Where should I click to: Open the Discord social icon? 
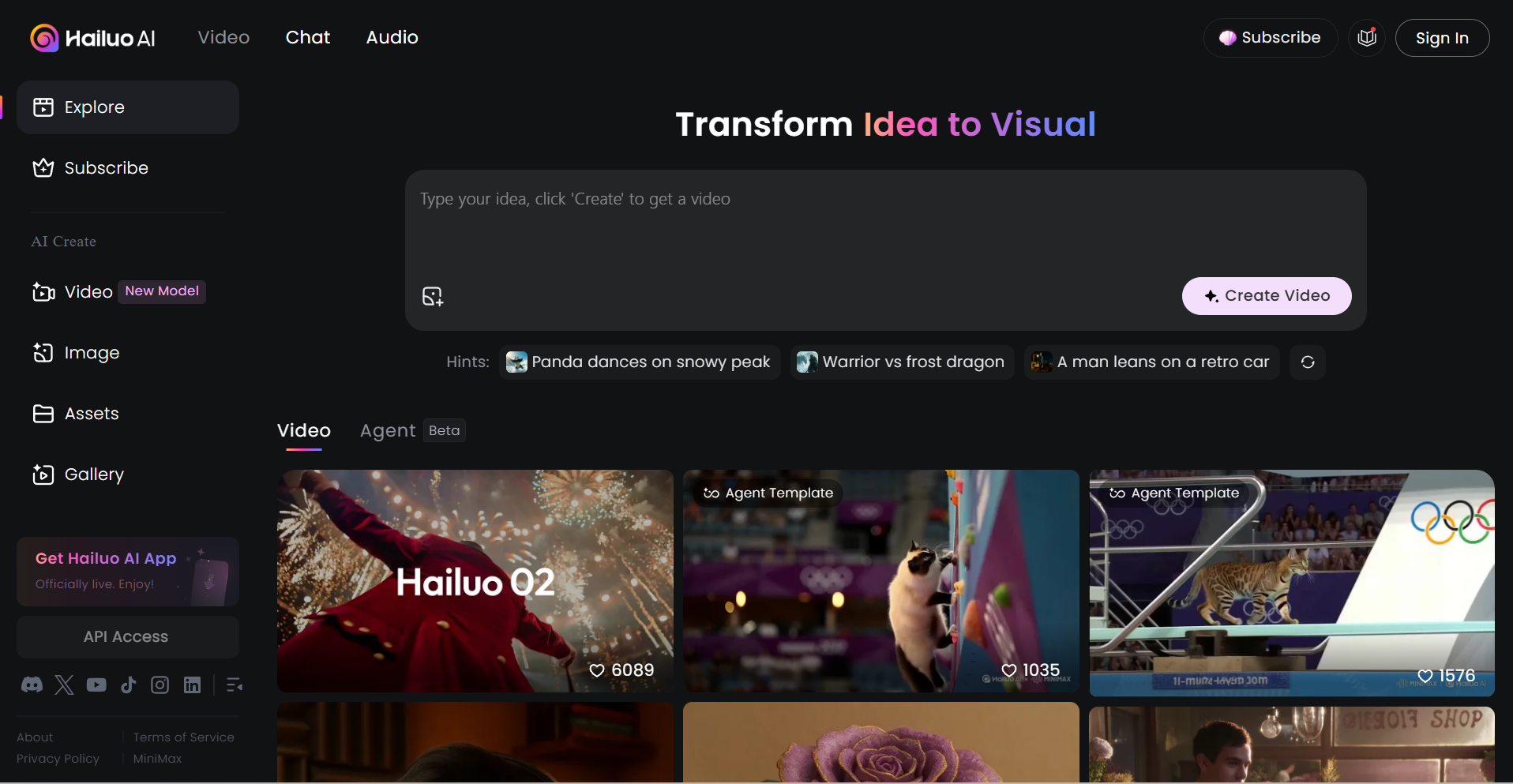click(x=32, y=685)
